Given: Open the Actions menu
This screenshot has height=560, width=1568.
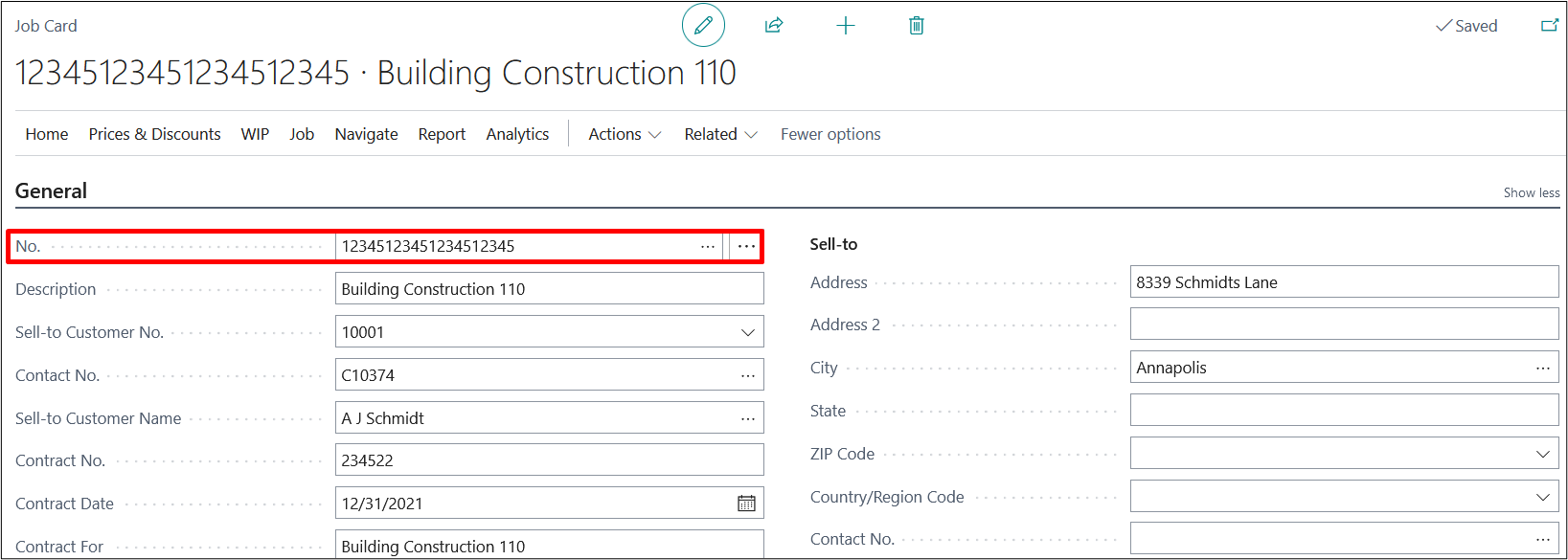Looking at the screenshot, I should [x=625, y=134].
